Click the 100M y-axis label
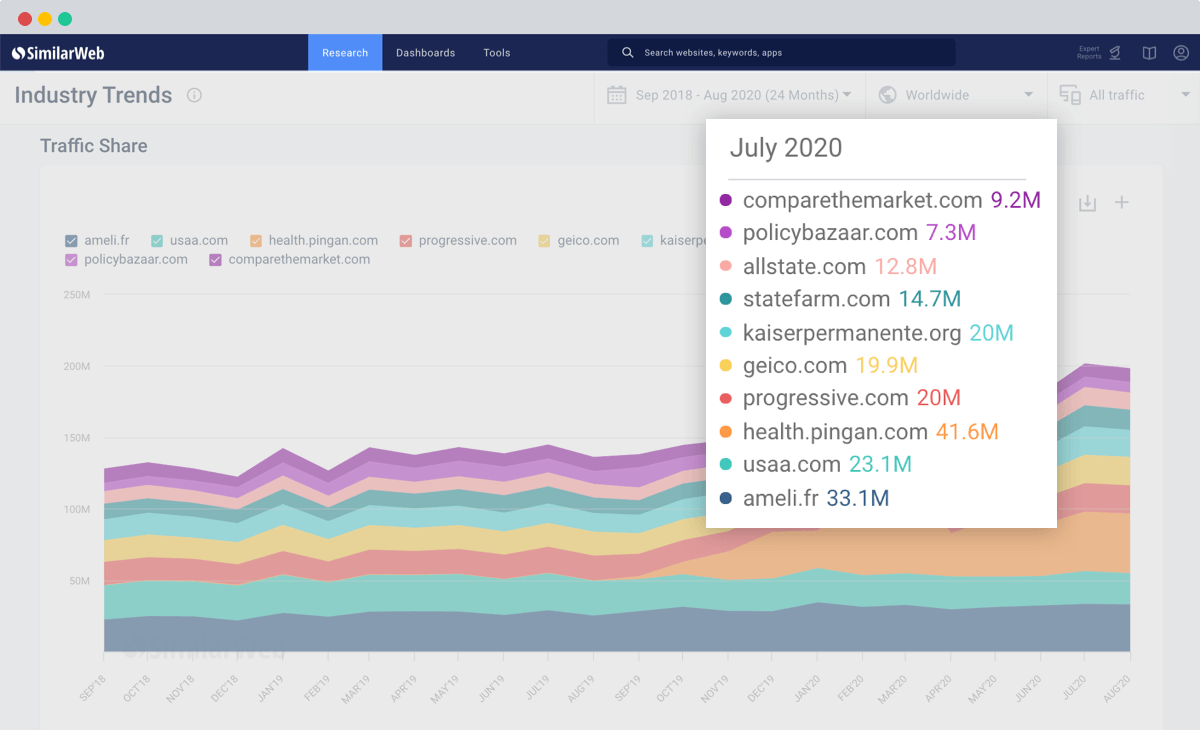 click(77, 509)
